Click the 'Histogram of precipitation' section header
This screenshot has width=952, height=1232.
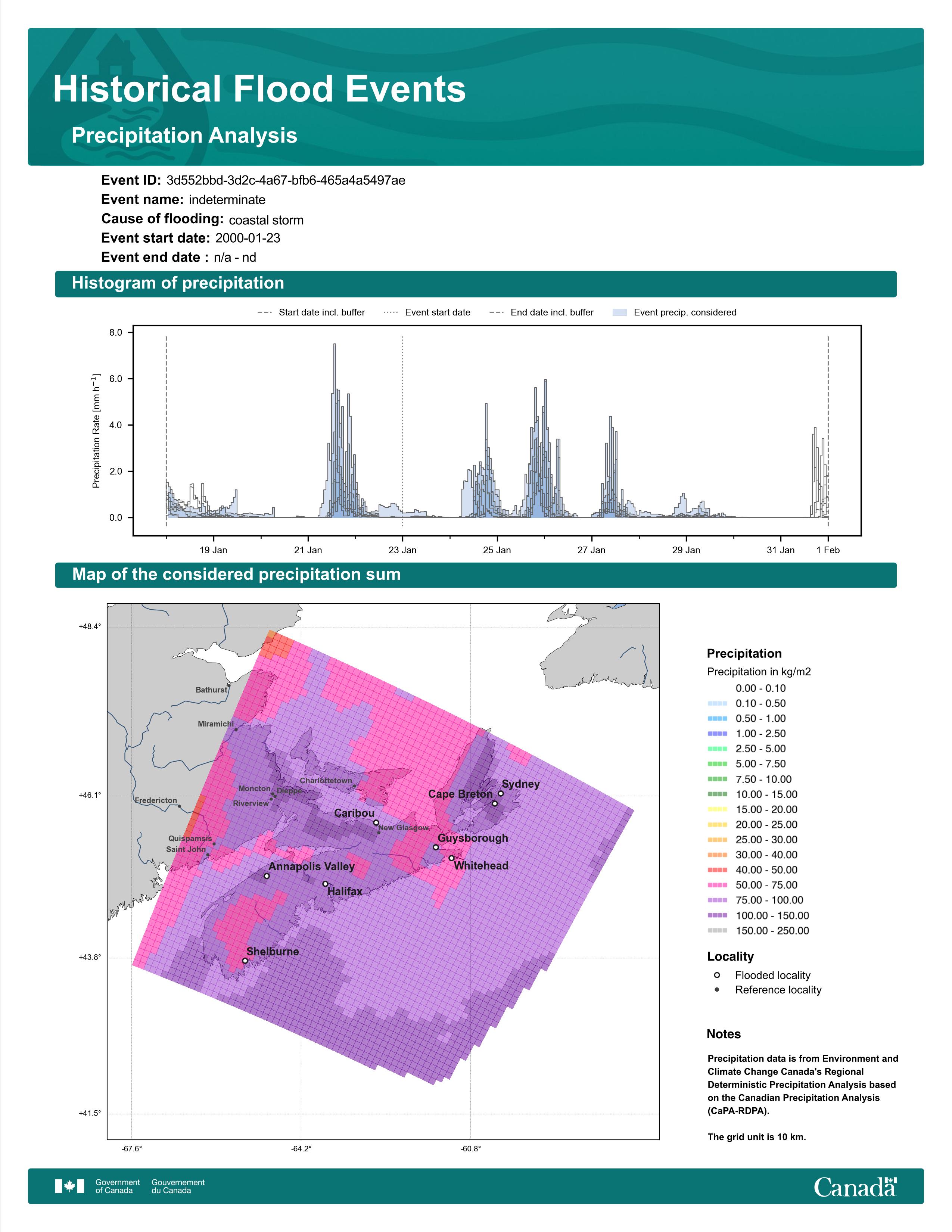click(x=178, y=283)
